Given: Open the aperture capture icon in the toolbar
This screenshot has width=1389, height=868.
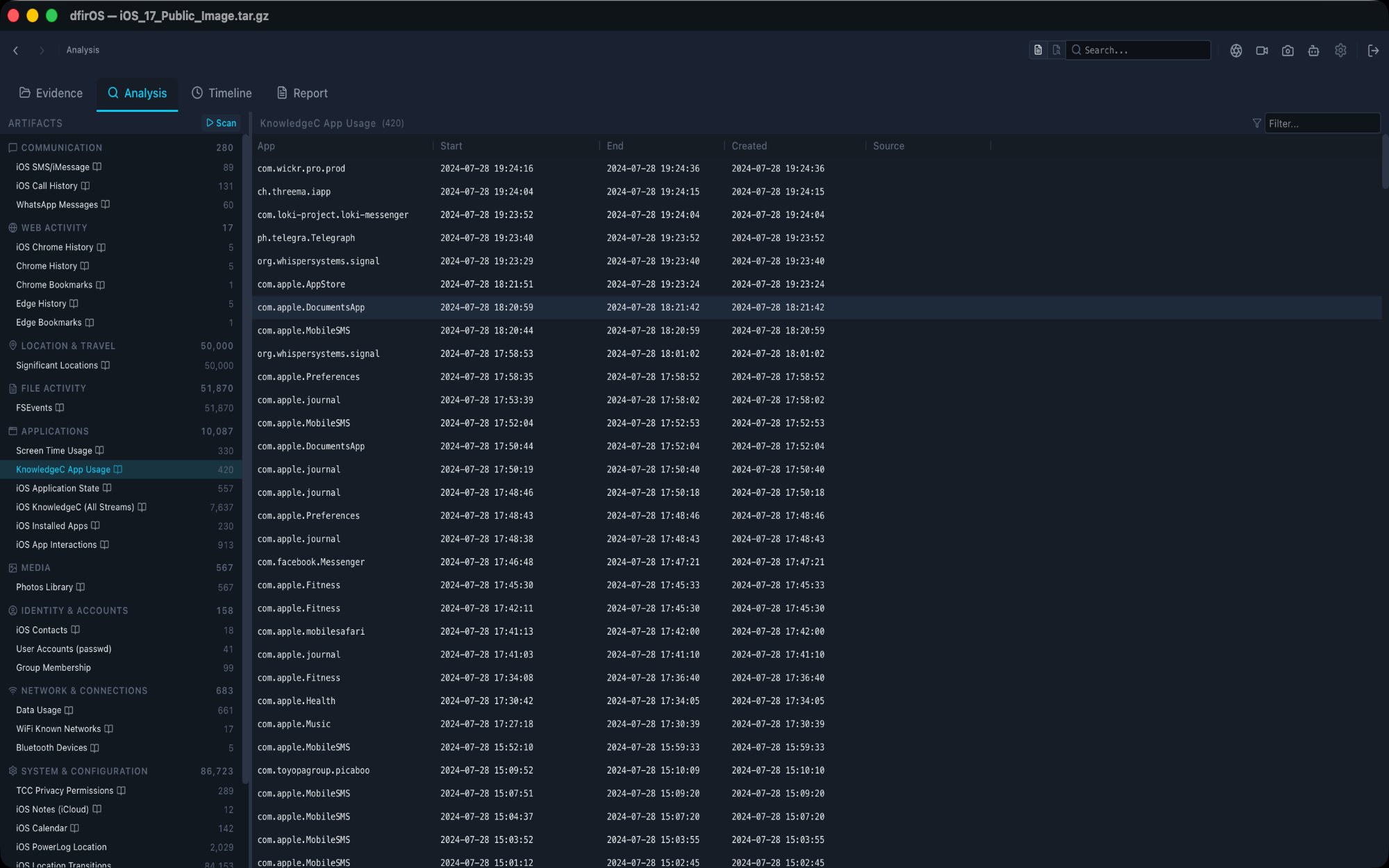Looking at the screenshot, I should coord(1236,50).
